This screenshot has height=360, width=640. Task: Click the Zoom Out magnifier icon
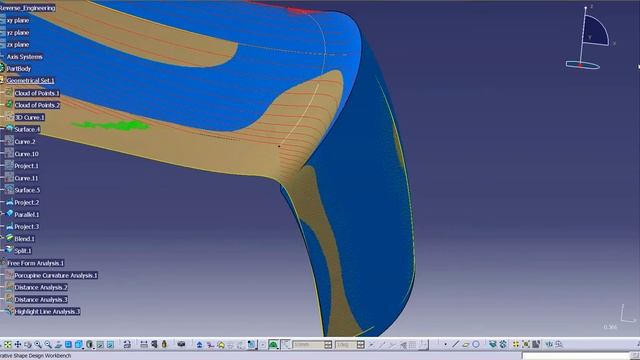48,344
